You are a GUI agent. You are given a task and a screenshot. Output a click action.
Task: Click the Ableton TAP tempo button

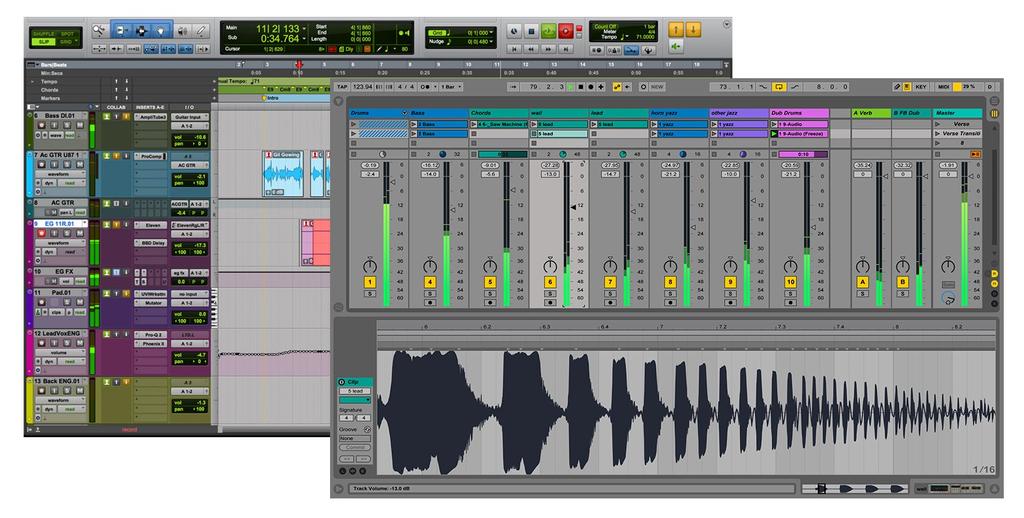(343, 87)
